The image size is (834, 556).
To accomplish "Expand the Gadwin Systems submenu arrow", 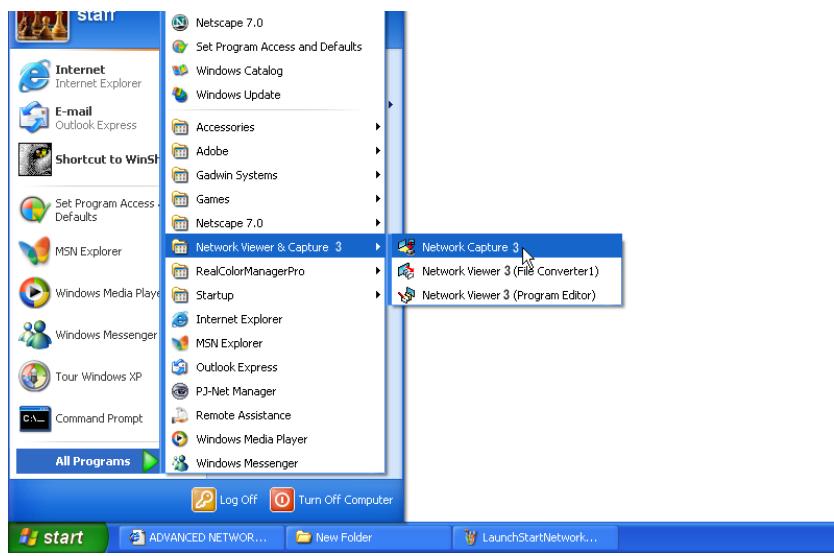I will pyautogui.click(x=378, y=175).
